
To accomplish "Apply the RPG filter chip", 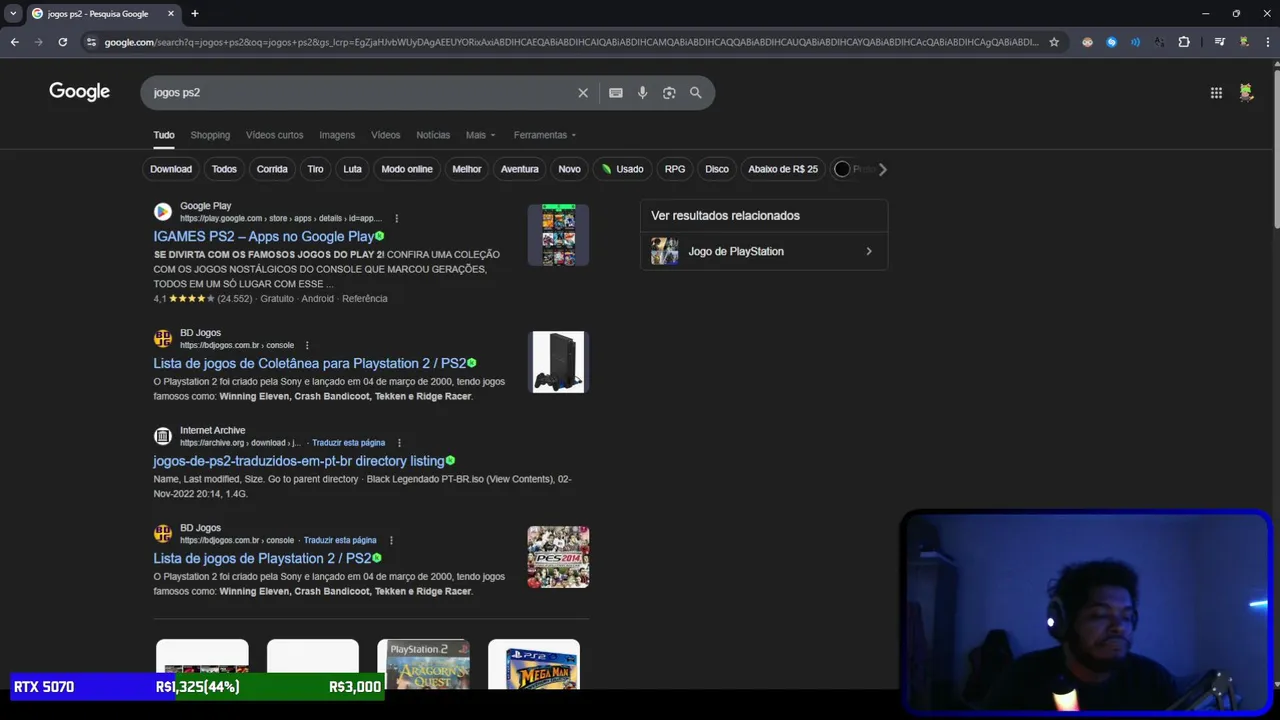I will pyautogui.click(x=675, y=169).
